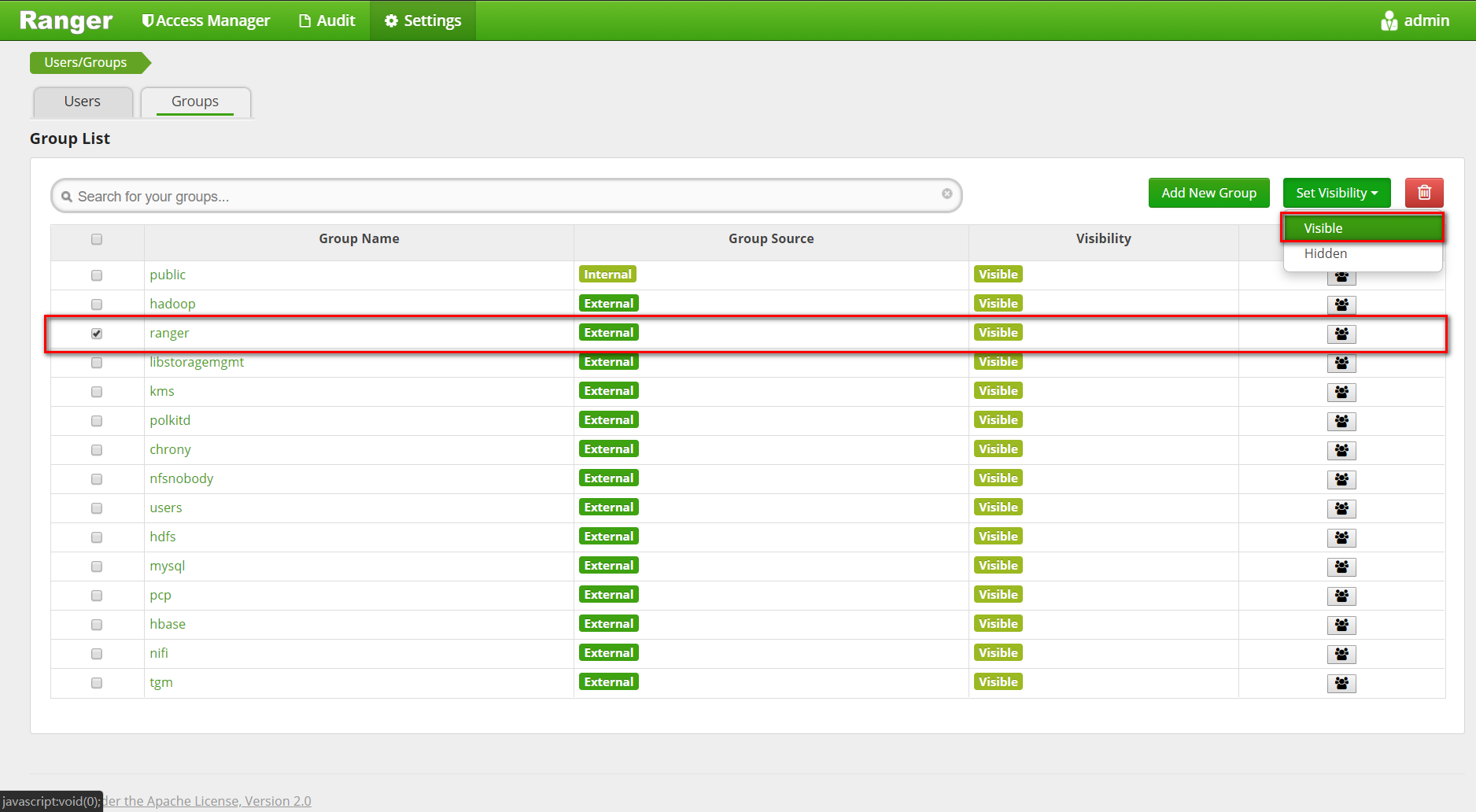Select the kms group checkbox
Viewport: 1476px width, 812px height.
(96, 391)
